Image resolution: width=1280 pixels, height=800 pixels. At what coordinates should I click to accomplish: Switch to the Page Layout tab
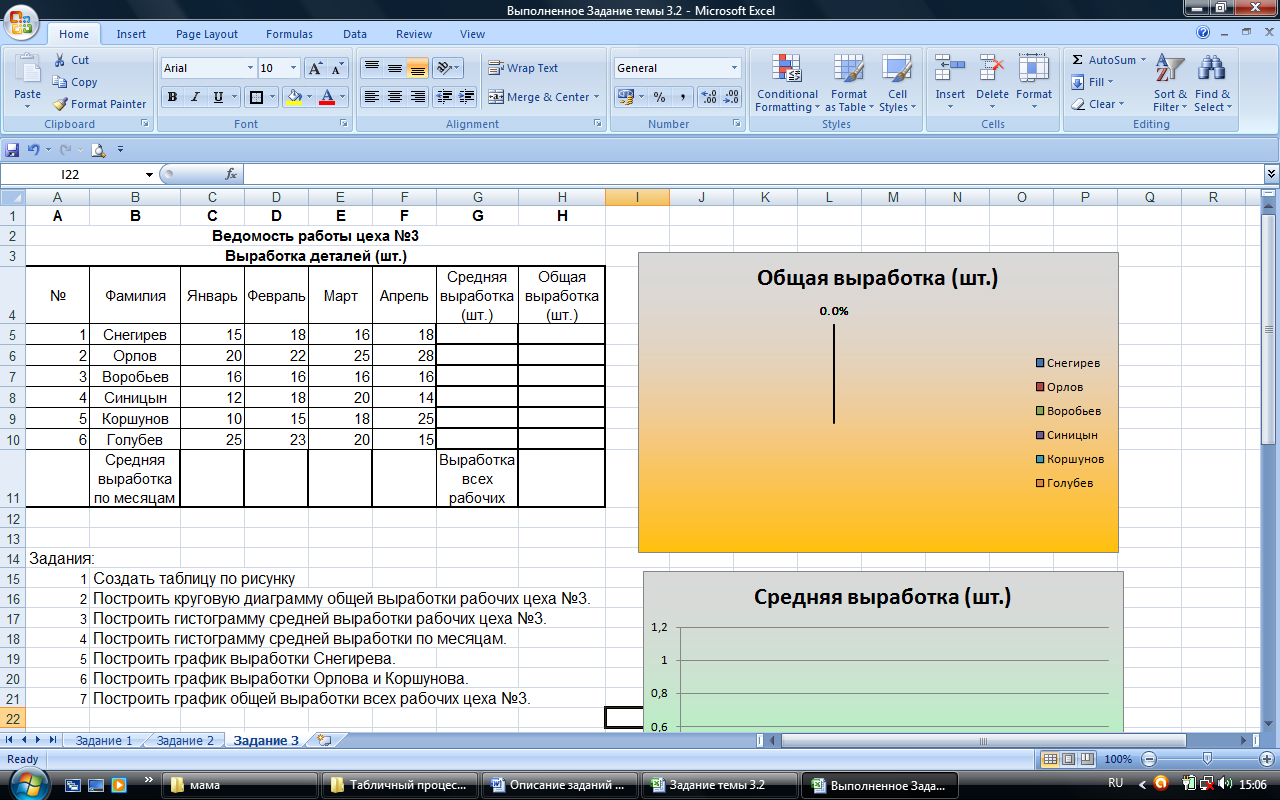[x=207, y=34]
